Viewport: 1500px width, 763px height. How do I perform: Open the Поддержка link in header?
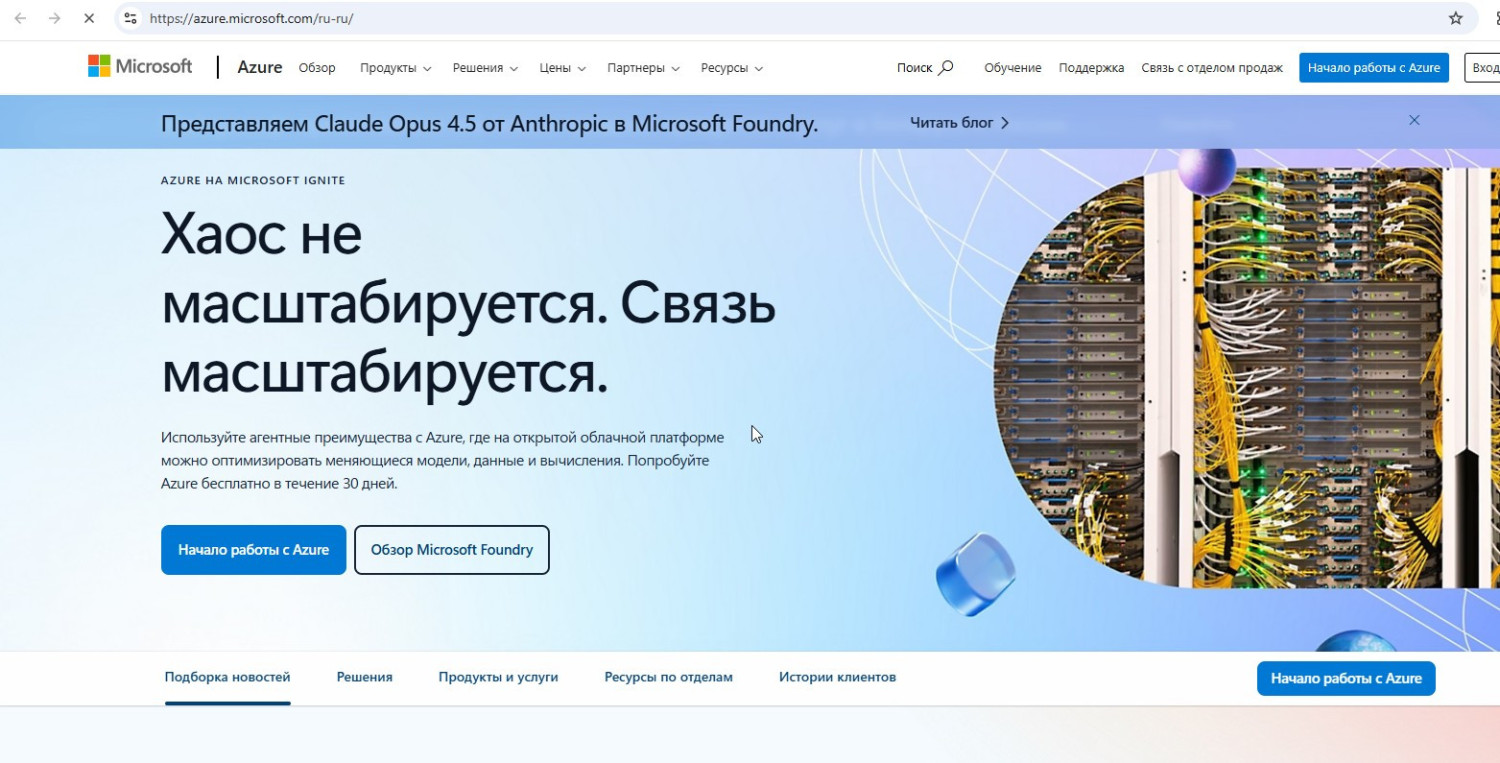(1091, 68)
